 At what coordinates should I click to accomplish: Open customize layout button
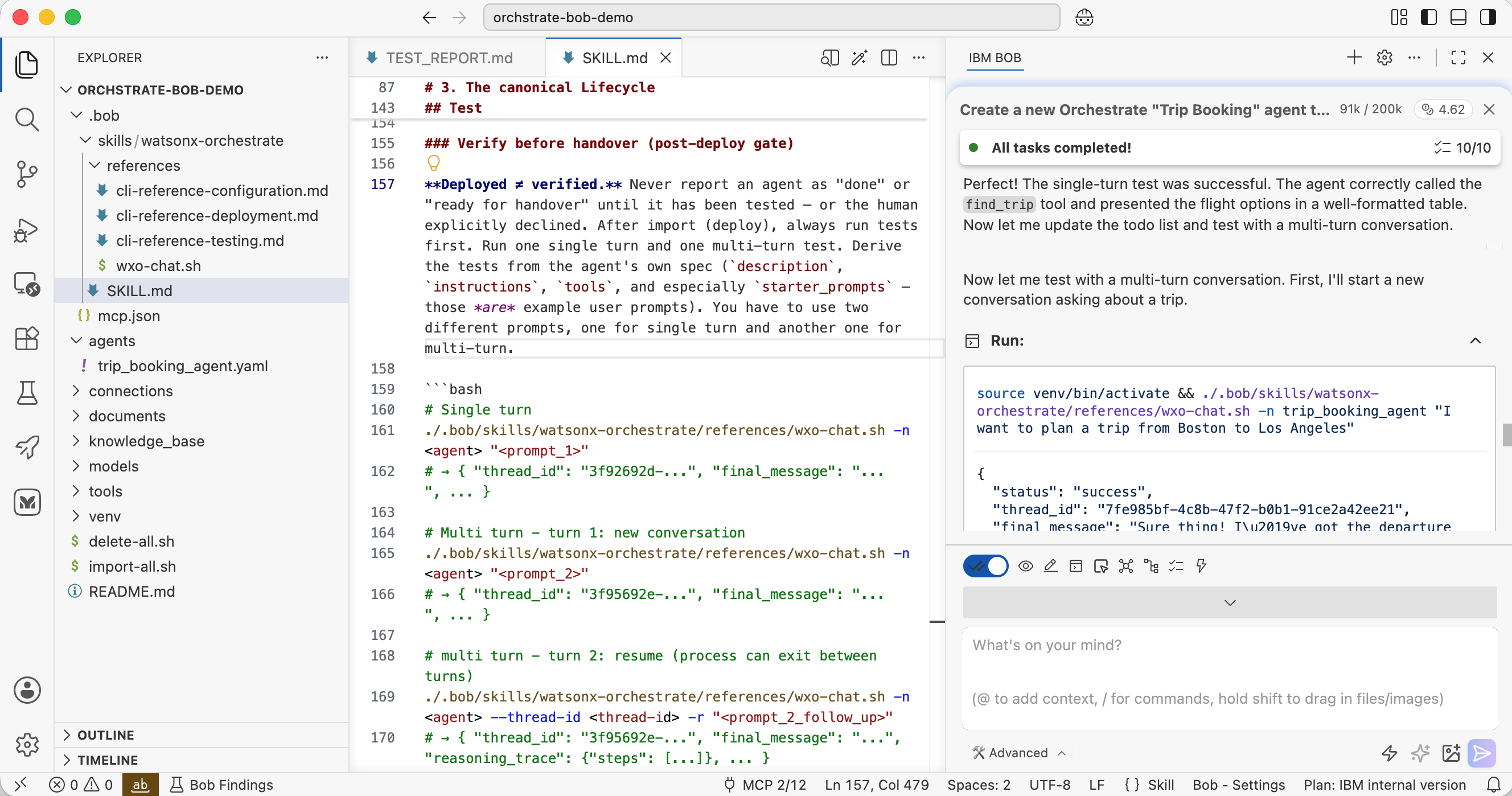point(1399,18)
